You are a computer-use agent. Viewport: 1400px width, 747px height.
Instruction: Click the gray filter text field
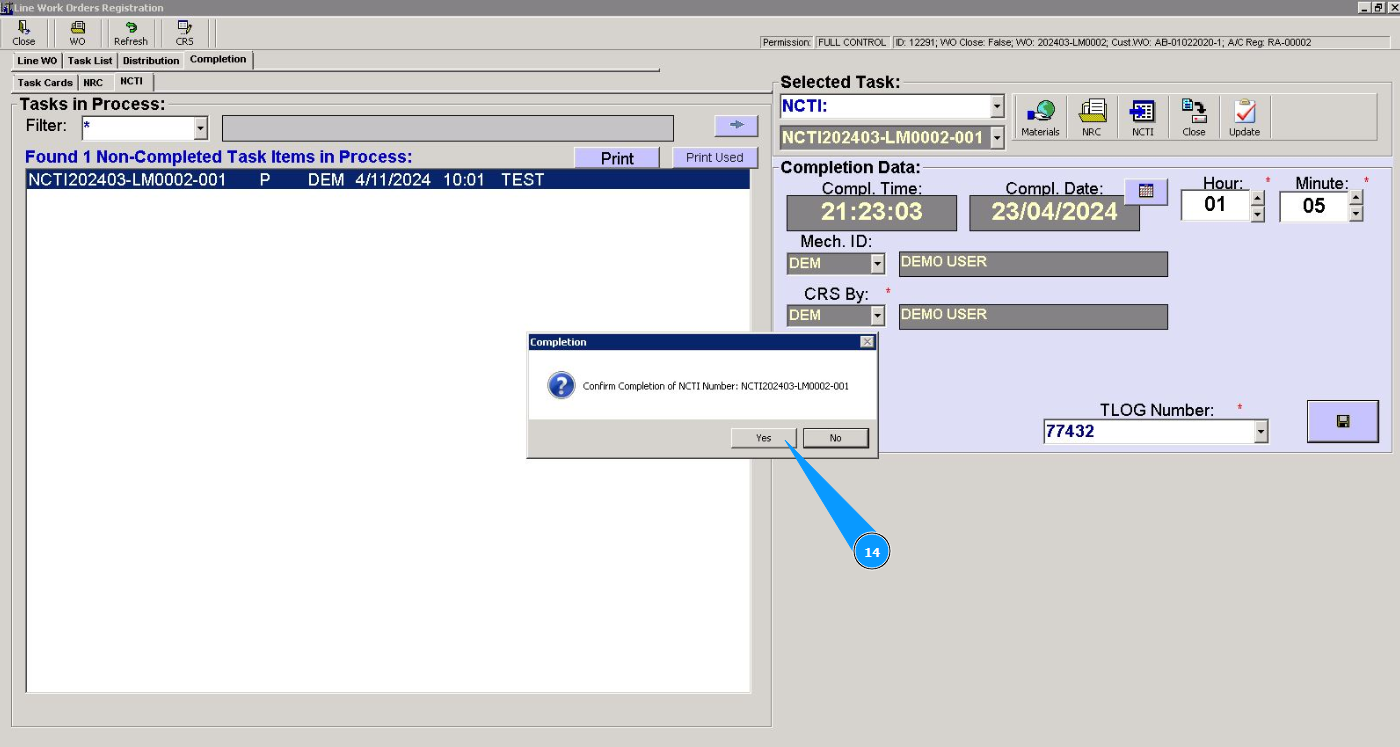[x=448, y=128]
